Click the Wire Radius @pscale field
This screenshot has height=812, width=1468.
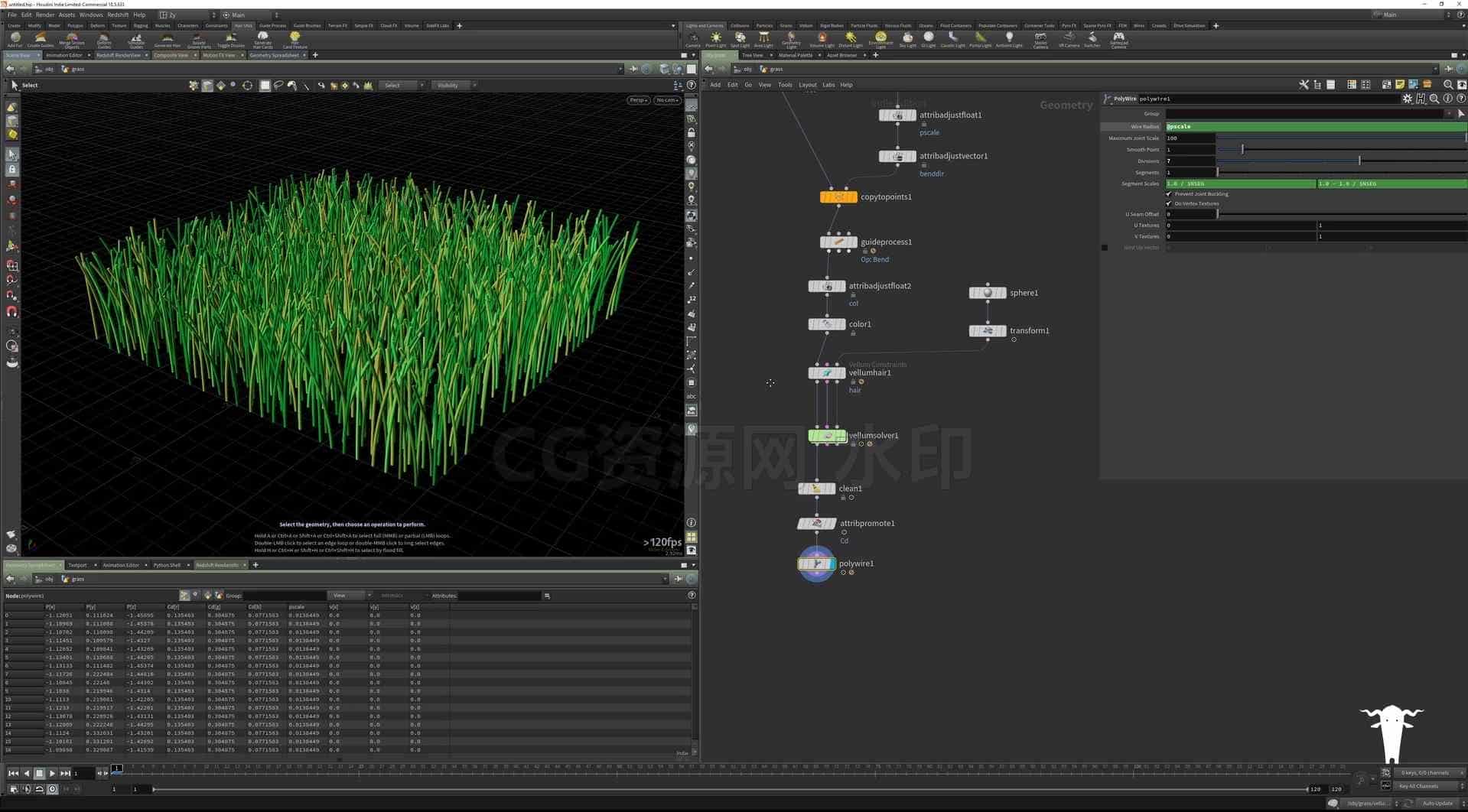pyautogui.click(x=1316, y=127)
